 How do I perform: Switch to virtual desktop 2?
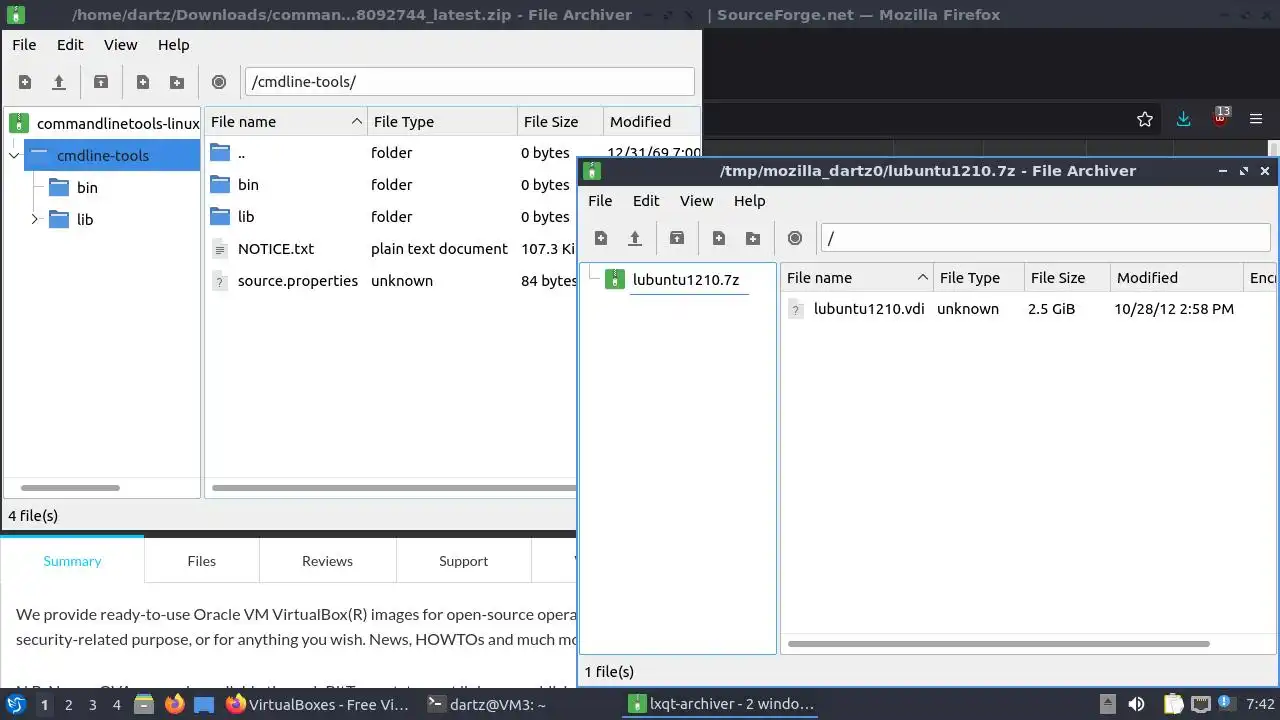pos(68,704)
